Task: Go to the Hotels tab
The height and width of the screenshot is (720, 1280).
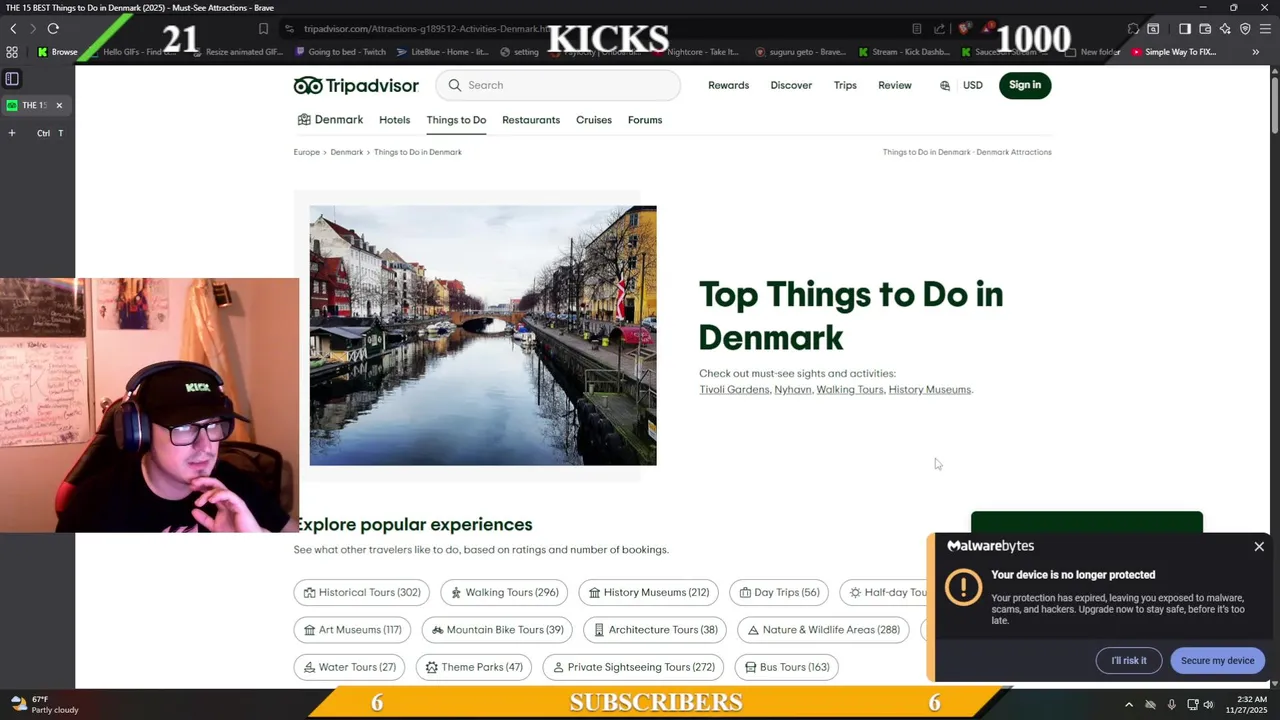Action: tap(394, 120)
